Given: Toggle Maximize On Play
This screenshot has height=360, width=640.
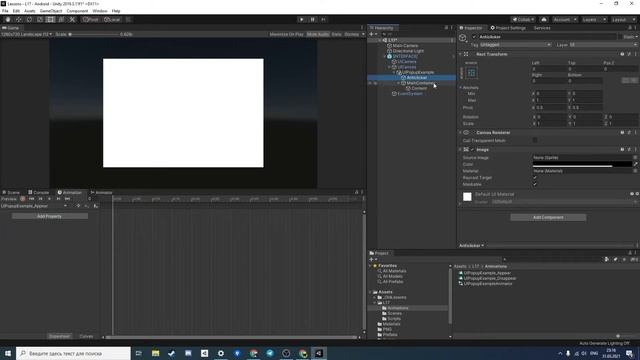Looking at the screenshot, I should pos(287,34).
